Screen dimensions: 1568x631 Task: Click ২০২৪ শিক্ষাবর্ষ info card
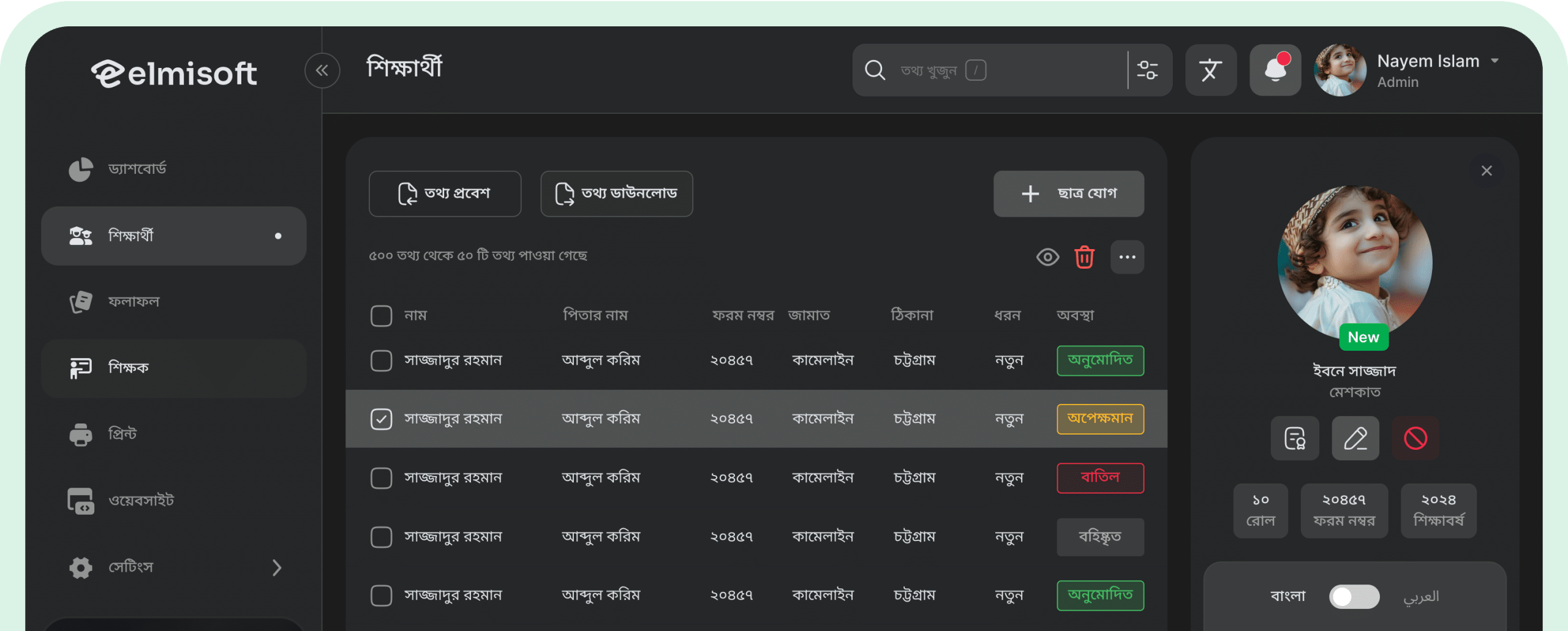pyautogui.click(x=1438, y=510)
